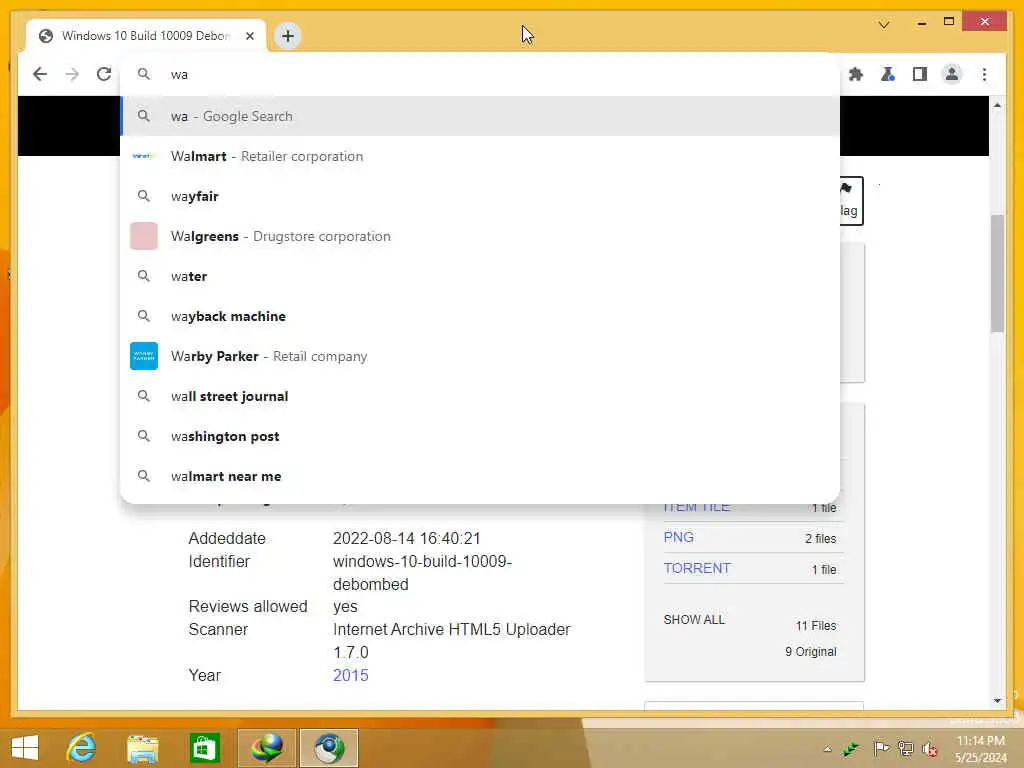Screen dimensions: 1024x768
Task: Choose the 'water' search suggestion
Action: click(480, 276)
